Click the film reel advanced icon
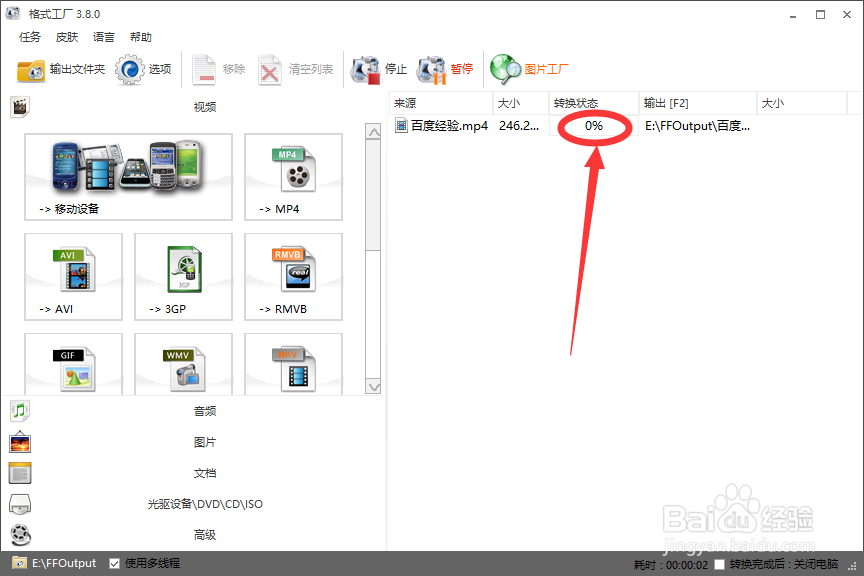864x576 pixels. [x=20, y=535]
